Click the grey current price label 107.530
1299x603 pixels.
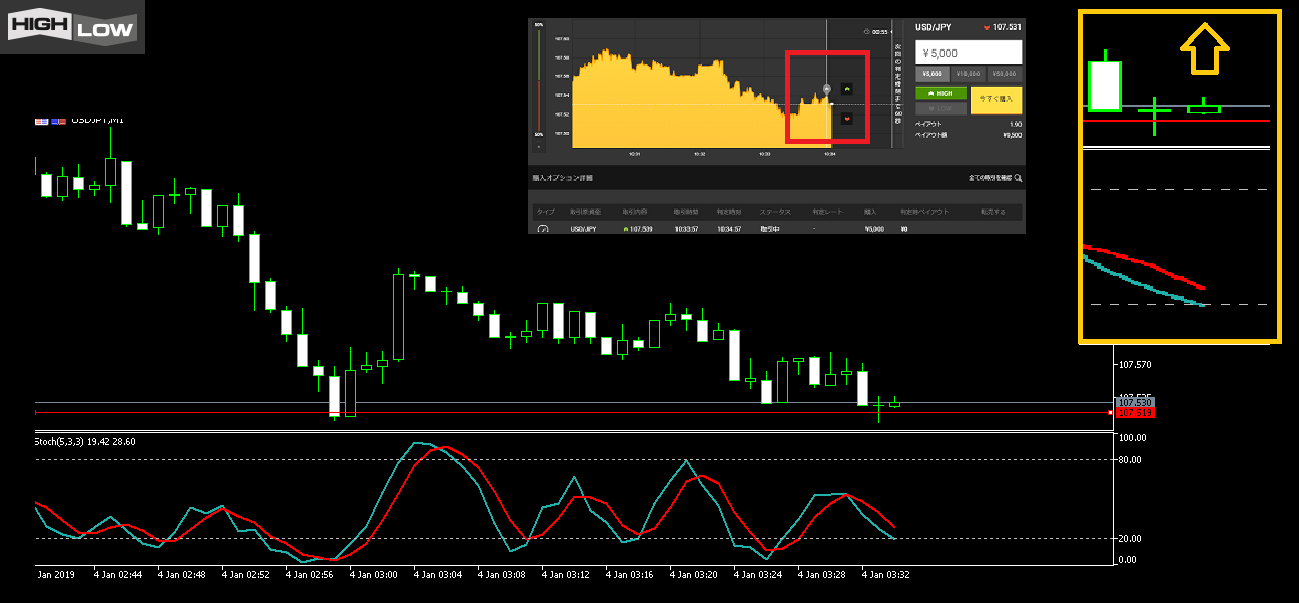click(1135, 402)
